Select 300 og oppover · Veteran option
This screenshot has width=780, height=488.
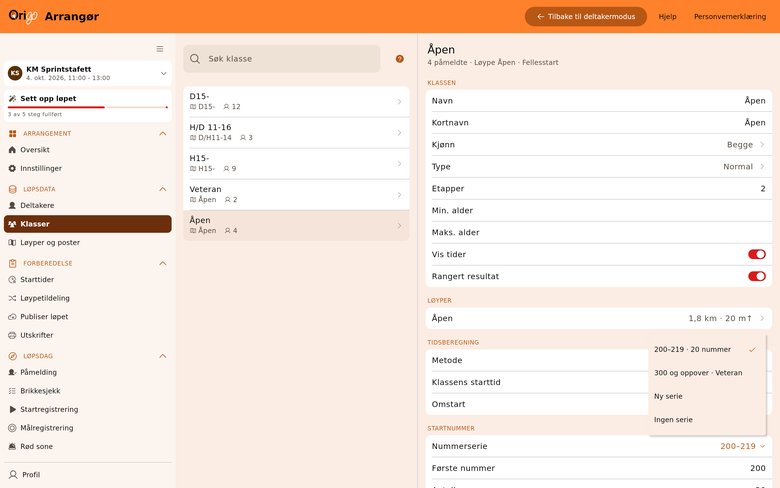pyautogui.click(x=707, y=373)
